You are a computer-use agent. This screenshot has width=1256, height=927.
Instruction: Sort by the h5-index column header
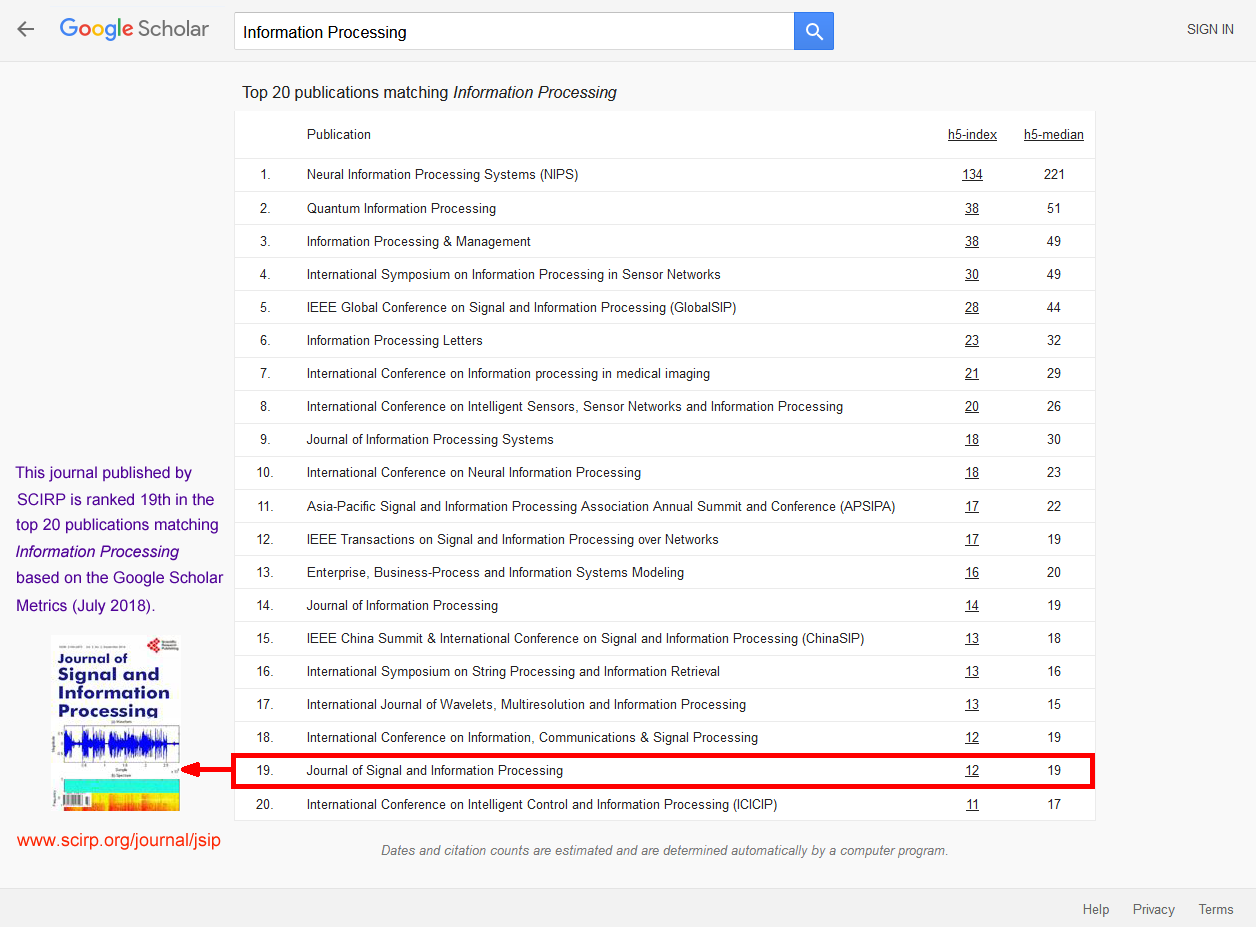[973, 135]
